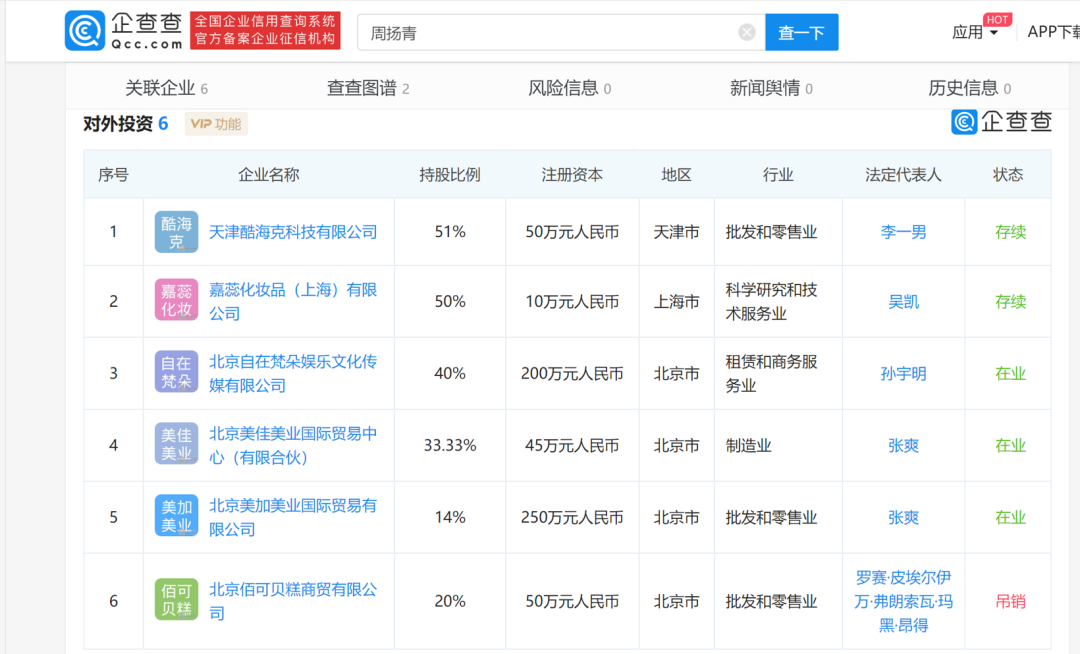
Task: Open 北京佰可贝糕商贸有限公司 link
Action: (293, 601)
